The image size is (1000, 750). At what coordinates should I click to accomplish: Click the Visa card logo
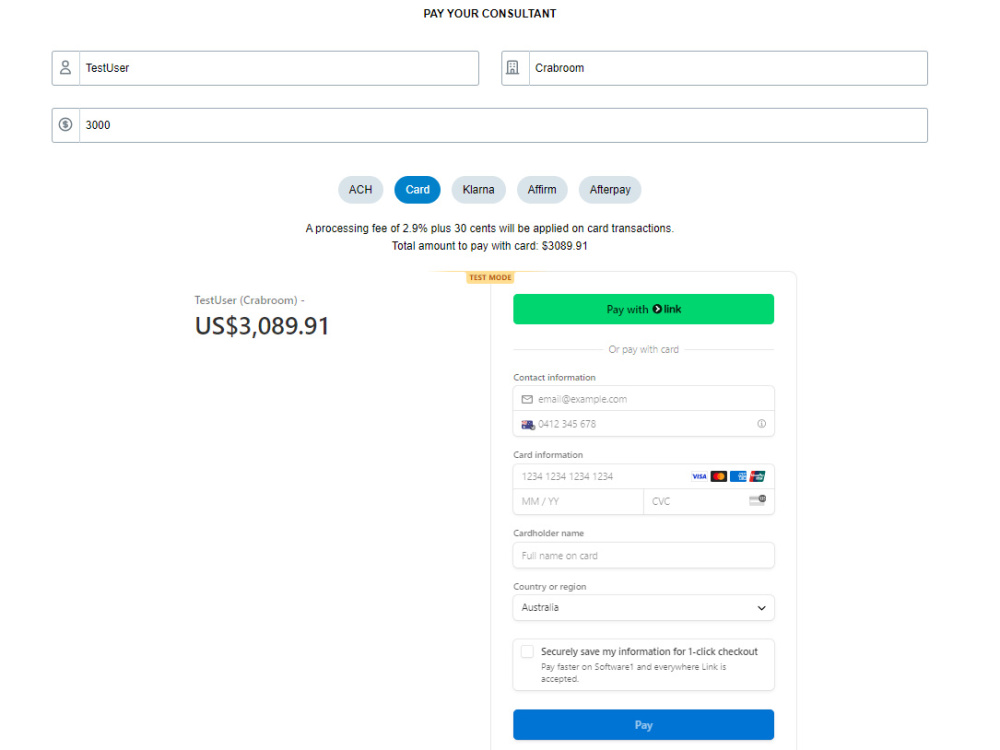coord(699,476)
